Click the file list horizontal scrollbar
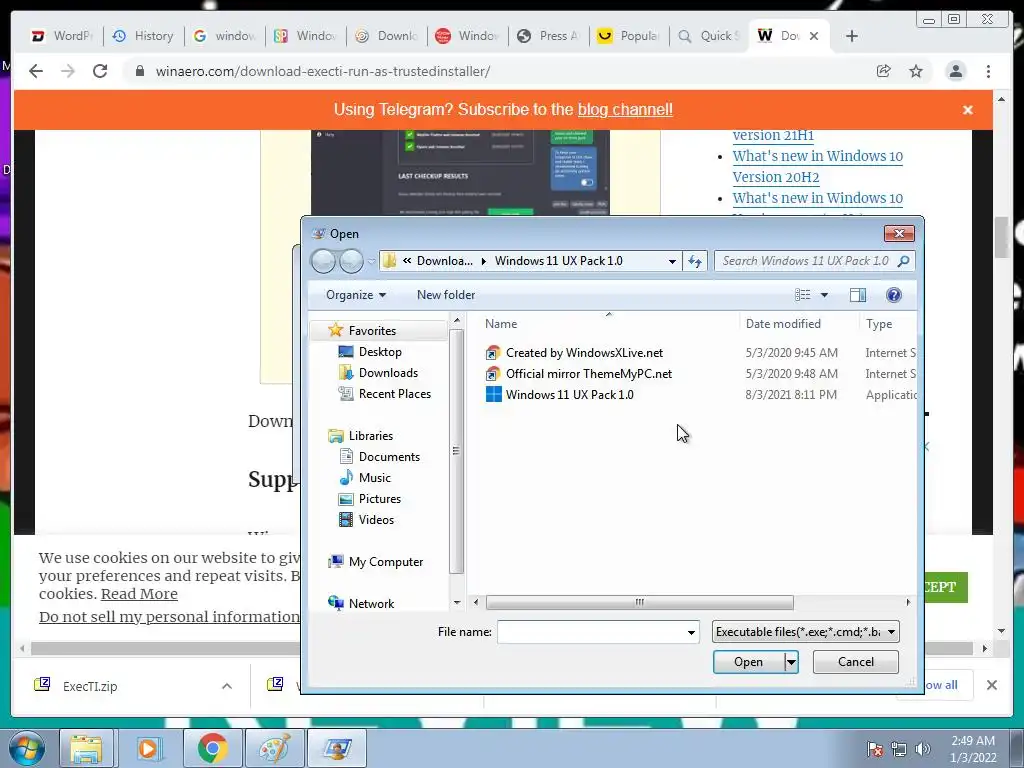 [639, 603]
